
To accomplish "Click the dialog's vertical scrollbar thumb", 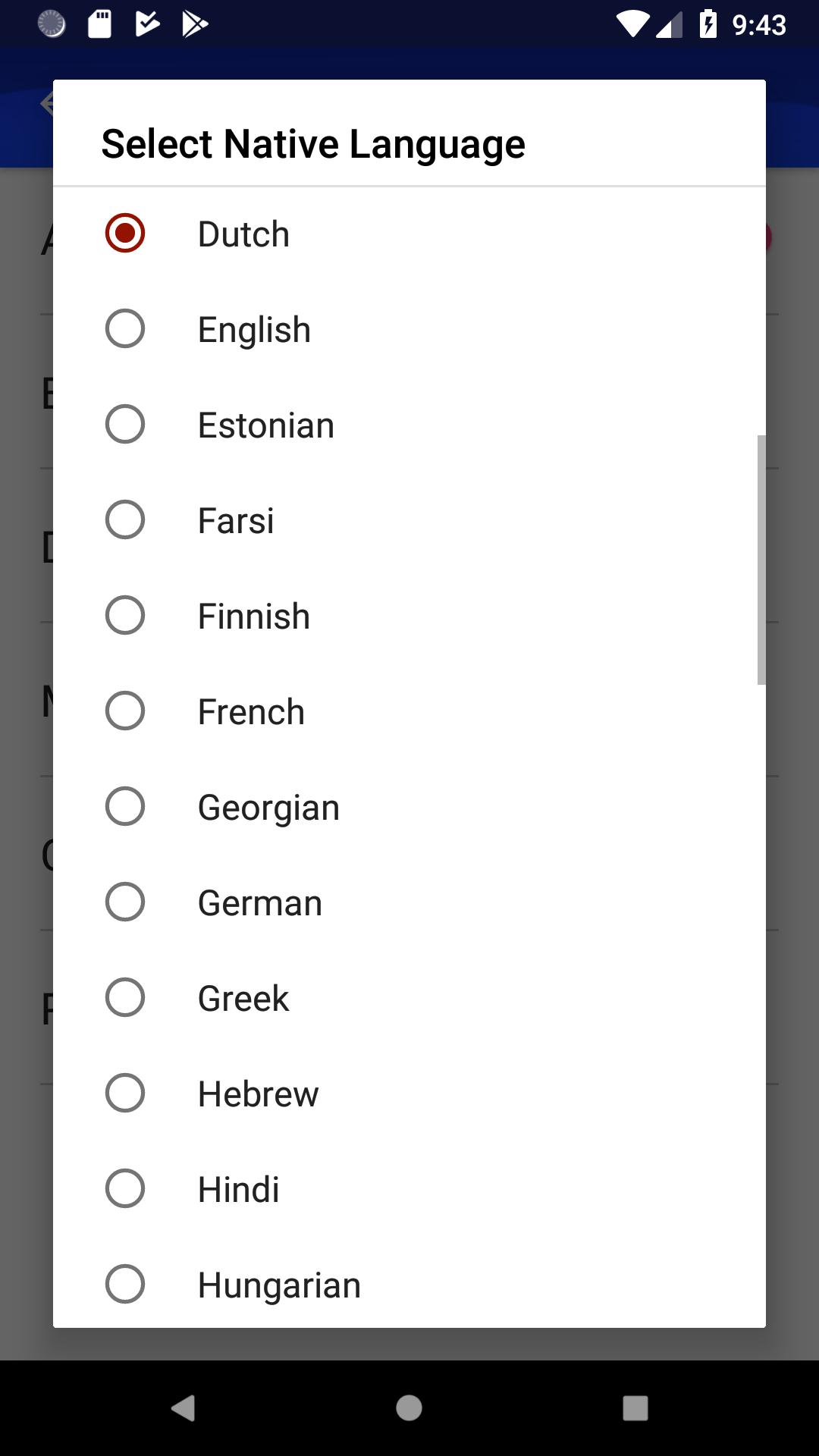I will pyautogui.click(x=761, y=560).
